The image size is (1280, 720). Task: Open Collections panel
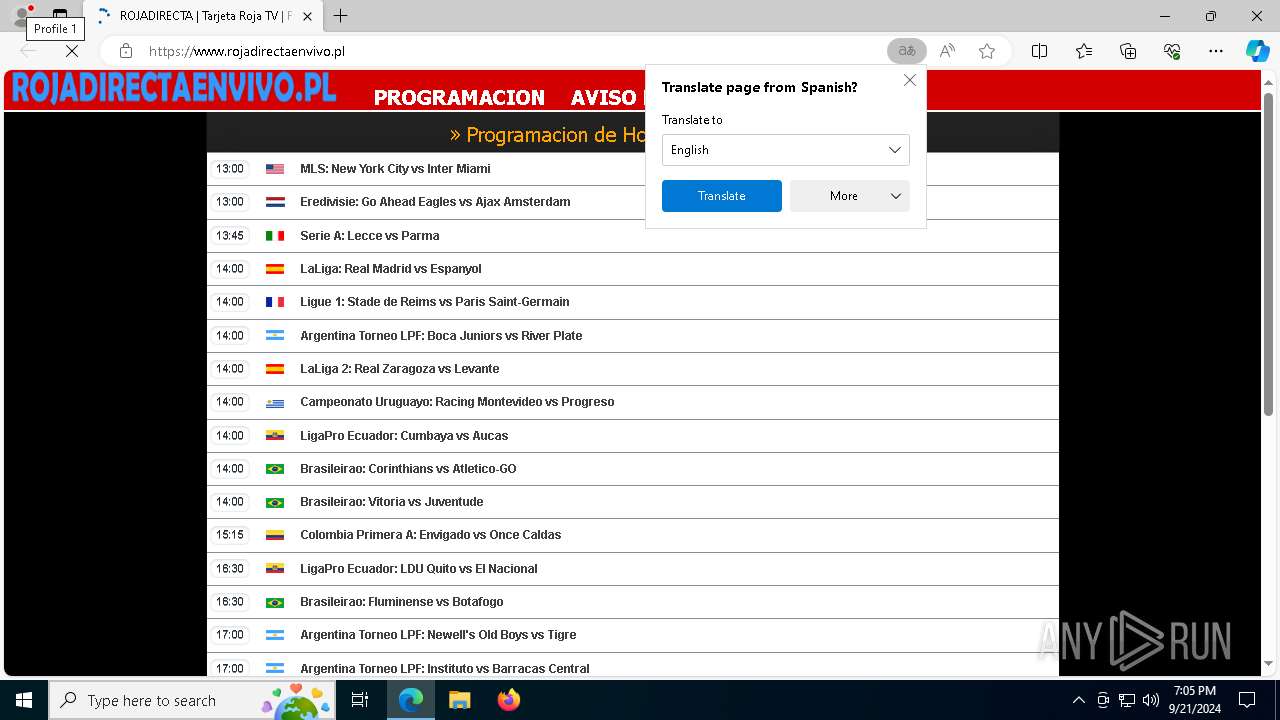pyautogui.click(x=1128, y=51)
